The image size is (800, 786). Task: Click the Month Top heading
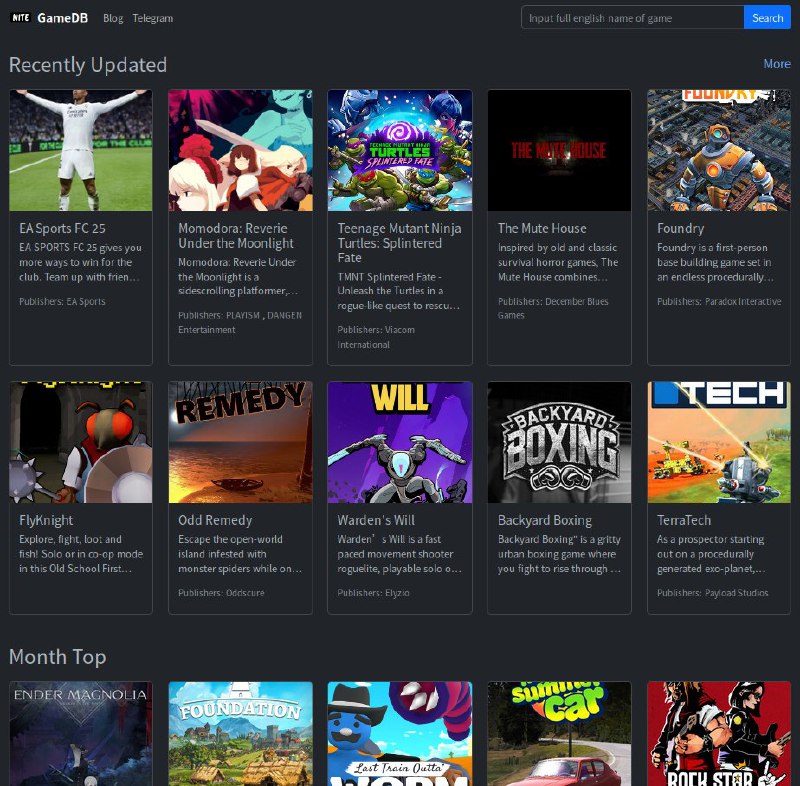[58, 657]
